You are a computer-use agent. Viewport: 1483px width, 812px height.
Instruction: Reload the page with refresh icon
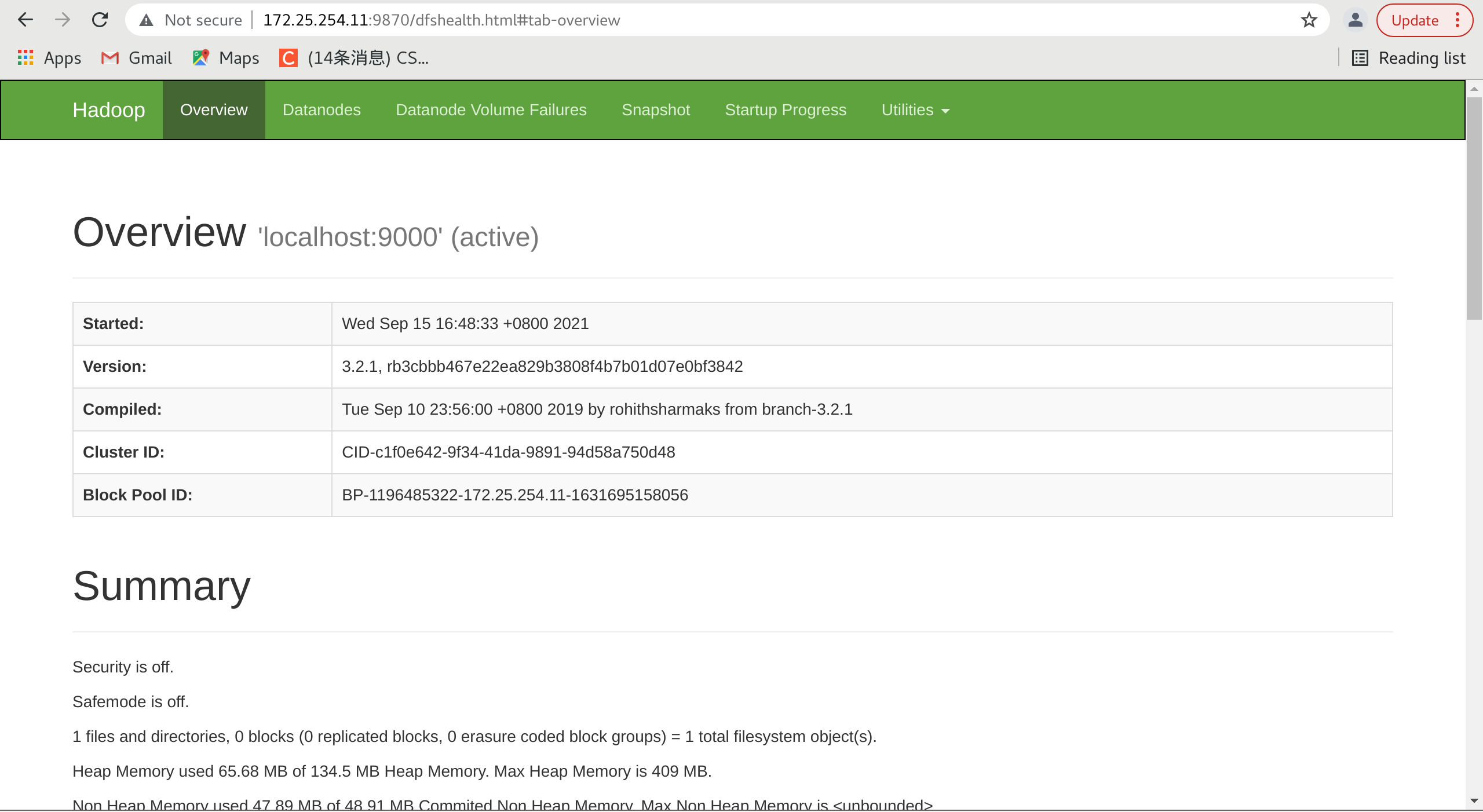click(100, 20)
